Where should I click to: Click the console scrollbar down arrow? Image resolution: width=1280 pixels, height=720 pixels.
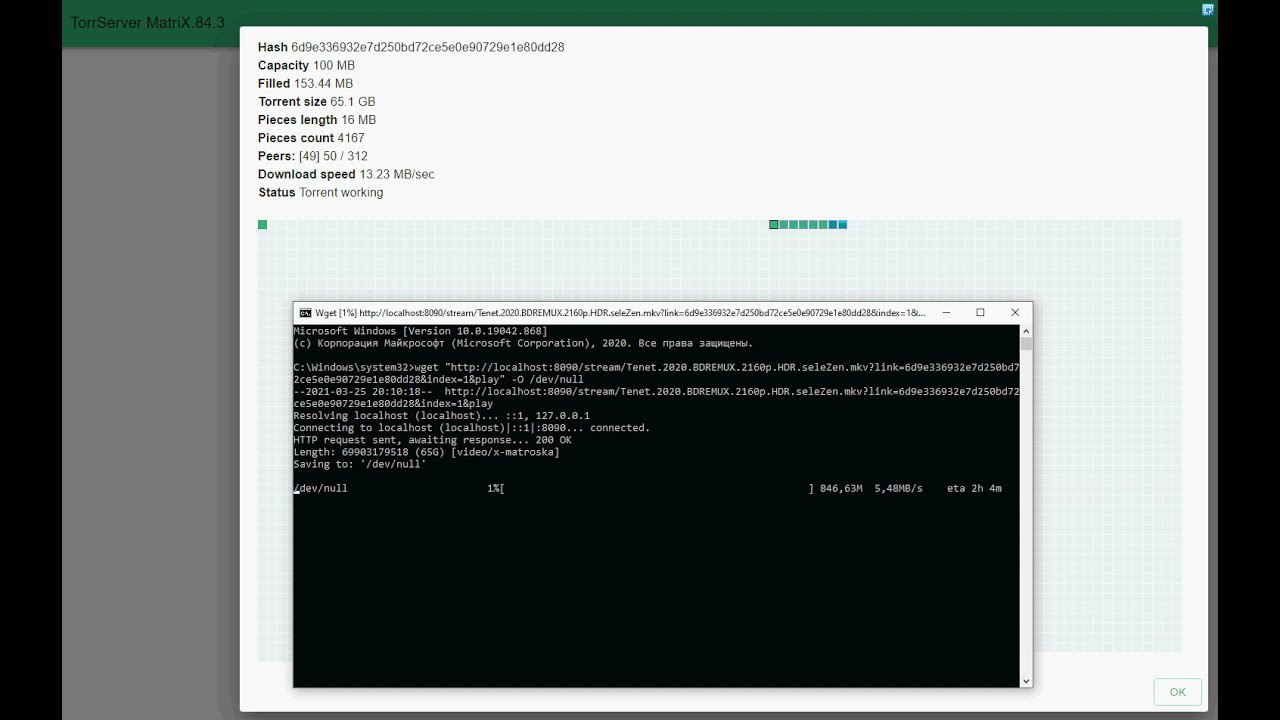(1025, 681)
